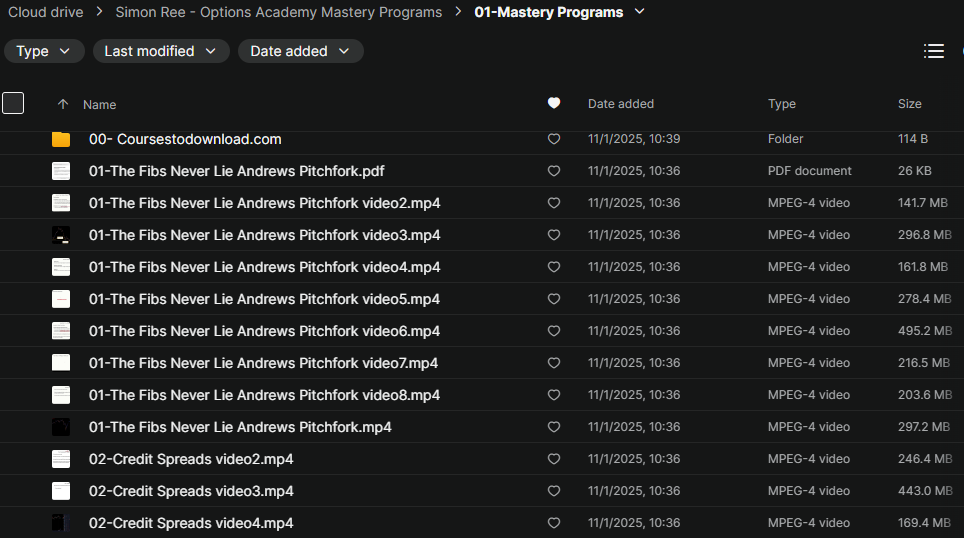The image size is (964, 538).
Task: Sort by Date added column header
Action: tap(620, 104)
